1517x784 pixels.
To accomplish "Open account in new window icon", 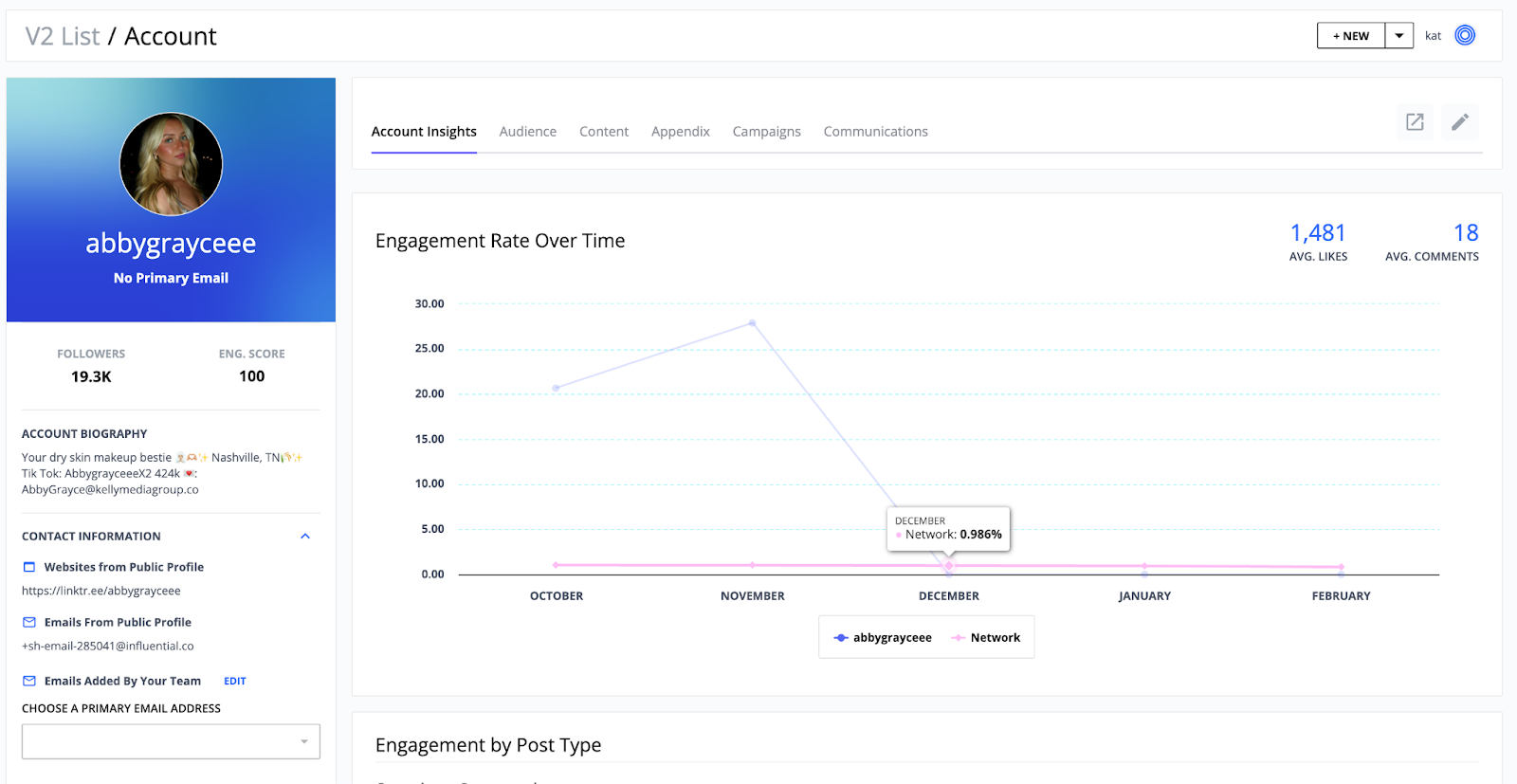I will [1415, 121].
